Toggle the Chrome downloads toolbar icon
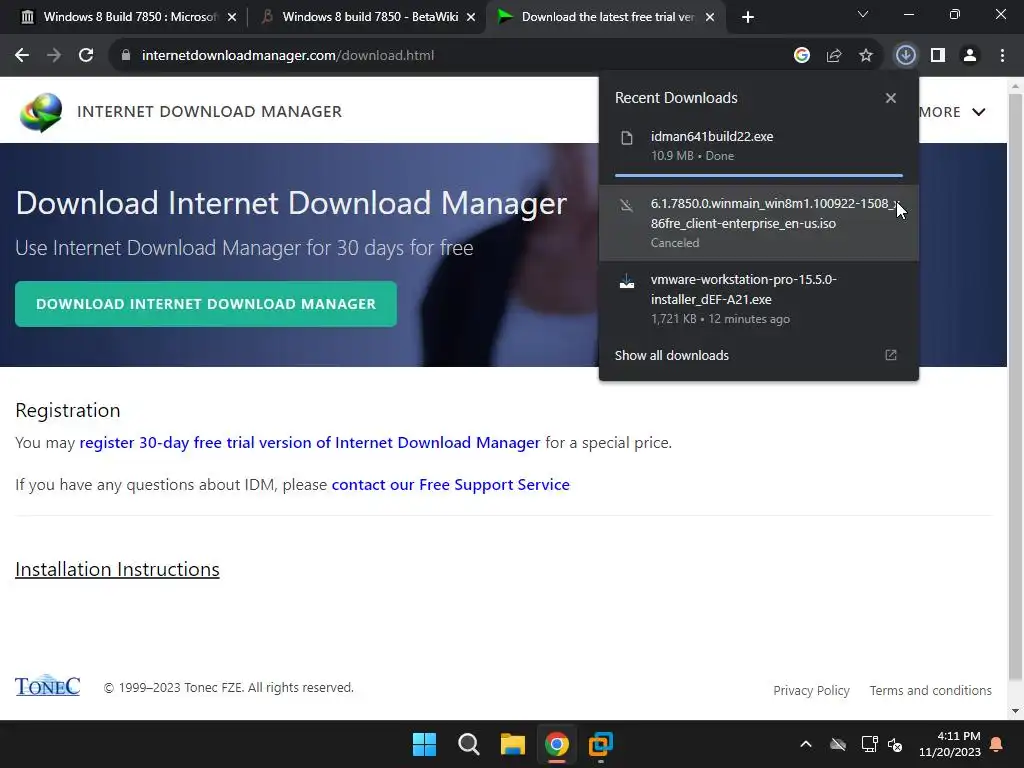Screen dimensions: 1024x768 tap(905, 56)
